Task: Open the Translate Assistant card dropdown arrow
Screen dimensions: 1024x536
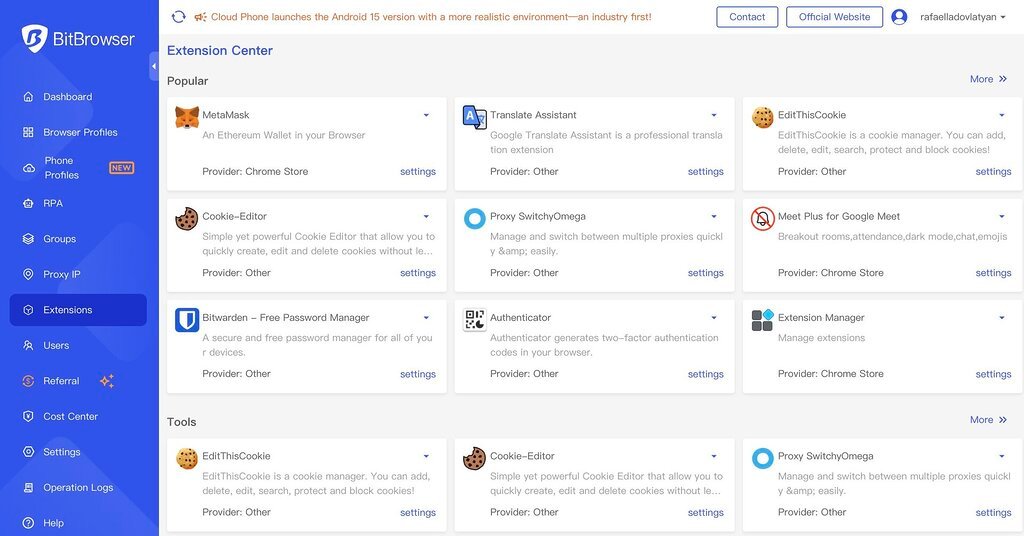Action: pyautogui.click(x=714, y=115)
